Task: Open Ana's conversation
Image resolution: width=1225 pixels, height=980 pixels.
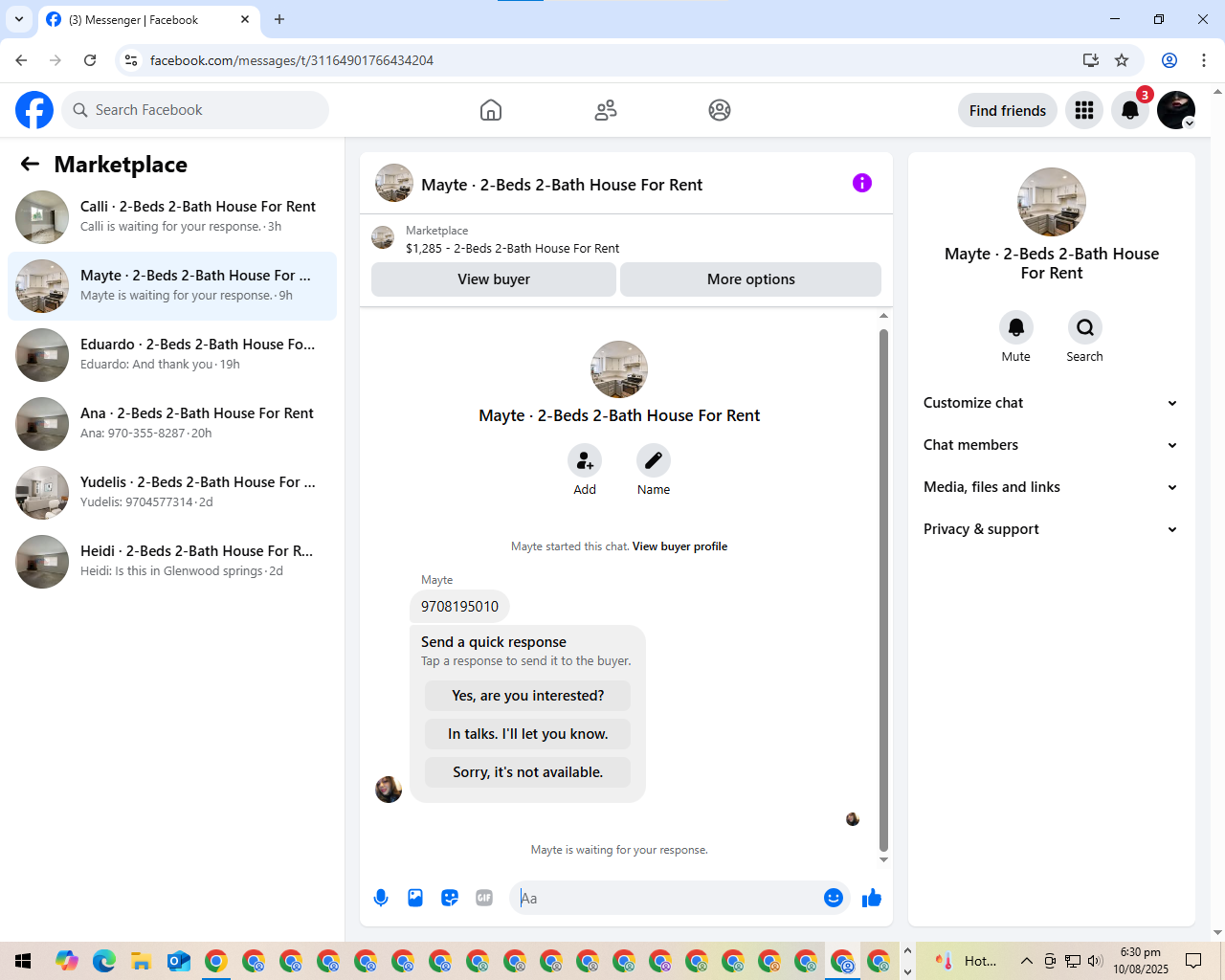Action: [x=172, y=424]
